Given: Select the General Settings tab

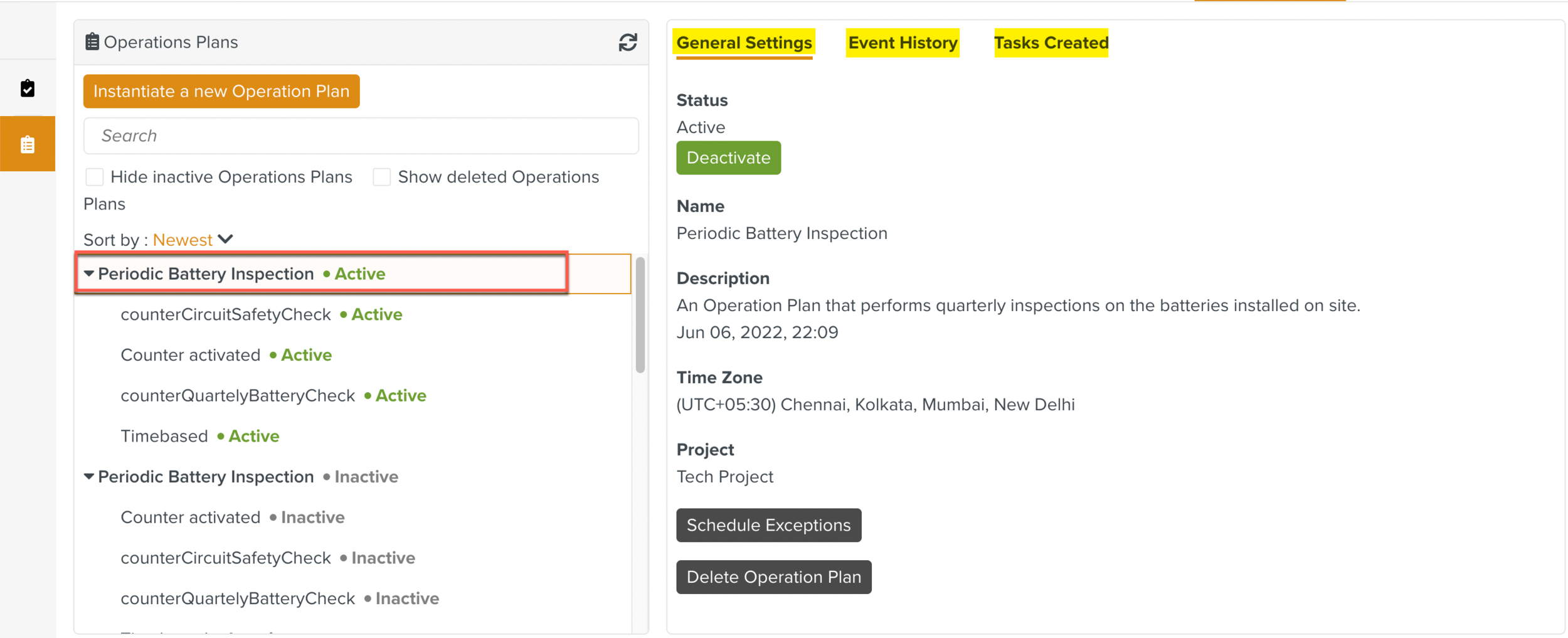Looking at the screenshot, I should tap(744, 43).
